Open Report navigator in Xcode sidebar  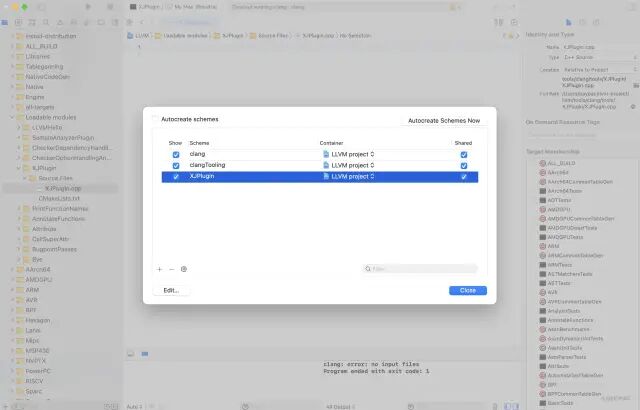115,22
